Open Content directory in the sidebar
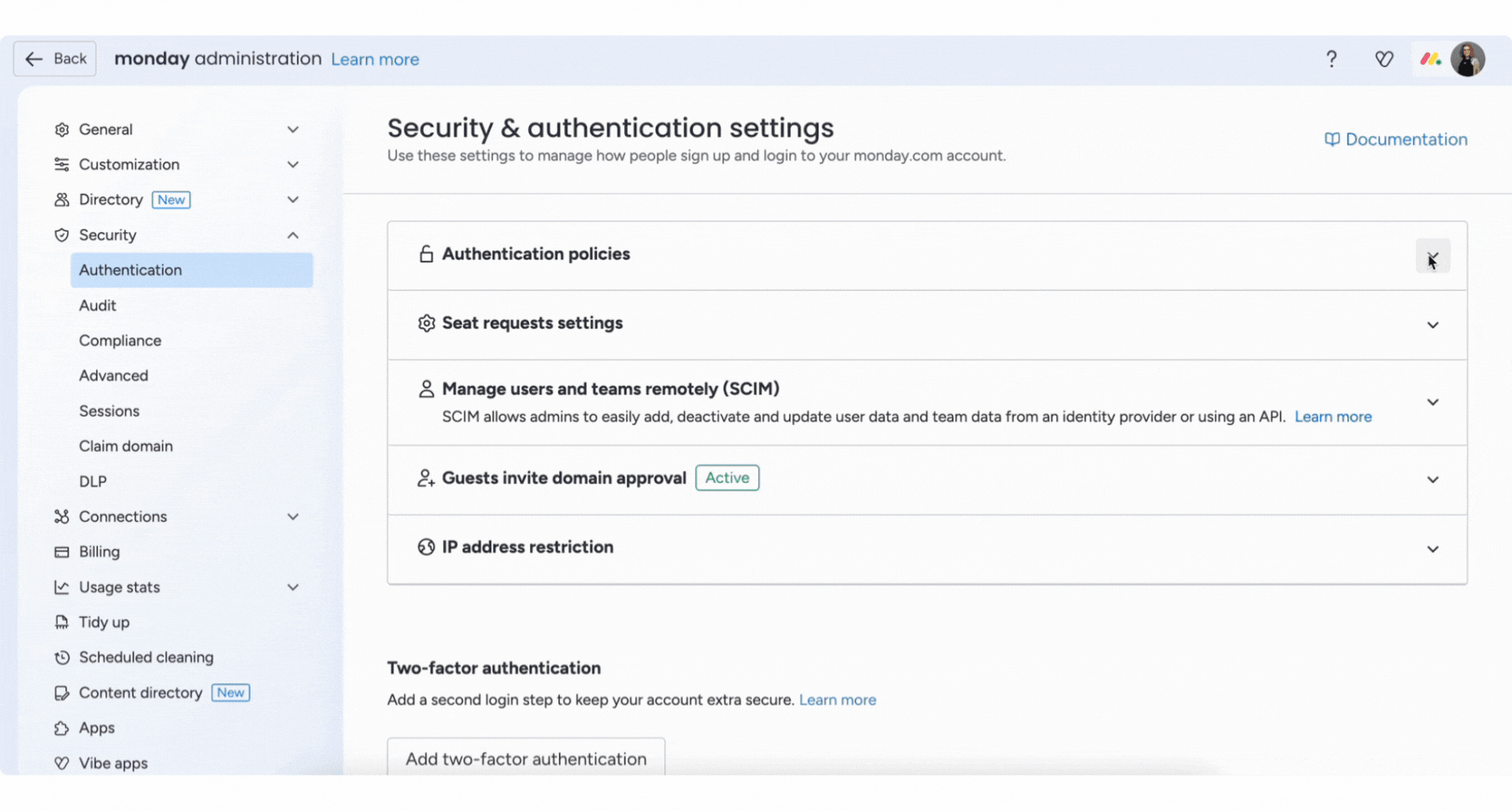Screen dimensions: 1512x811 pyautogui.click(x=140, y=693)
